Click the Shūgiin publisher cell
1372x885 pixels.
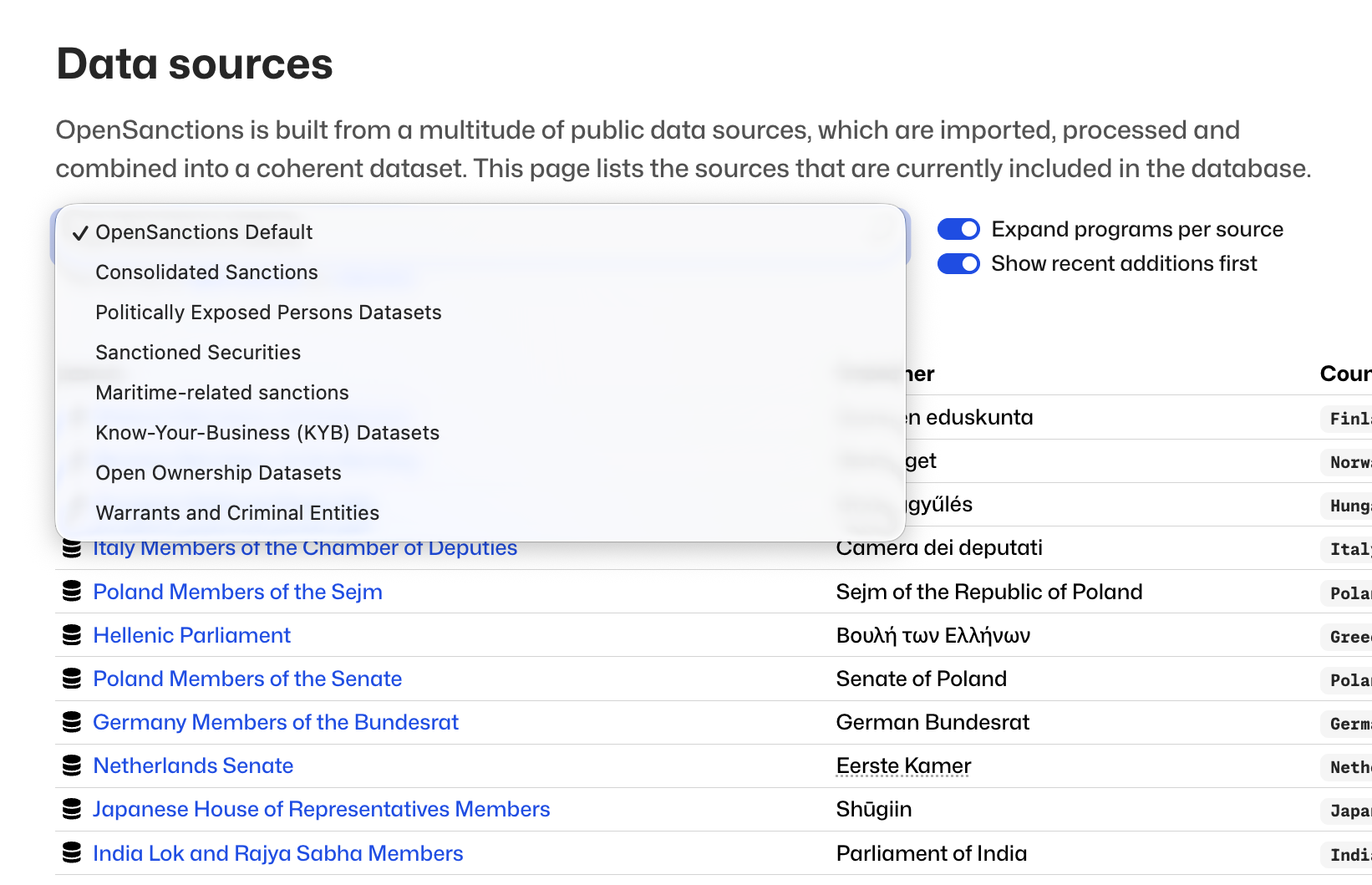(874, 809)
